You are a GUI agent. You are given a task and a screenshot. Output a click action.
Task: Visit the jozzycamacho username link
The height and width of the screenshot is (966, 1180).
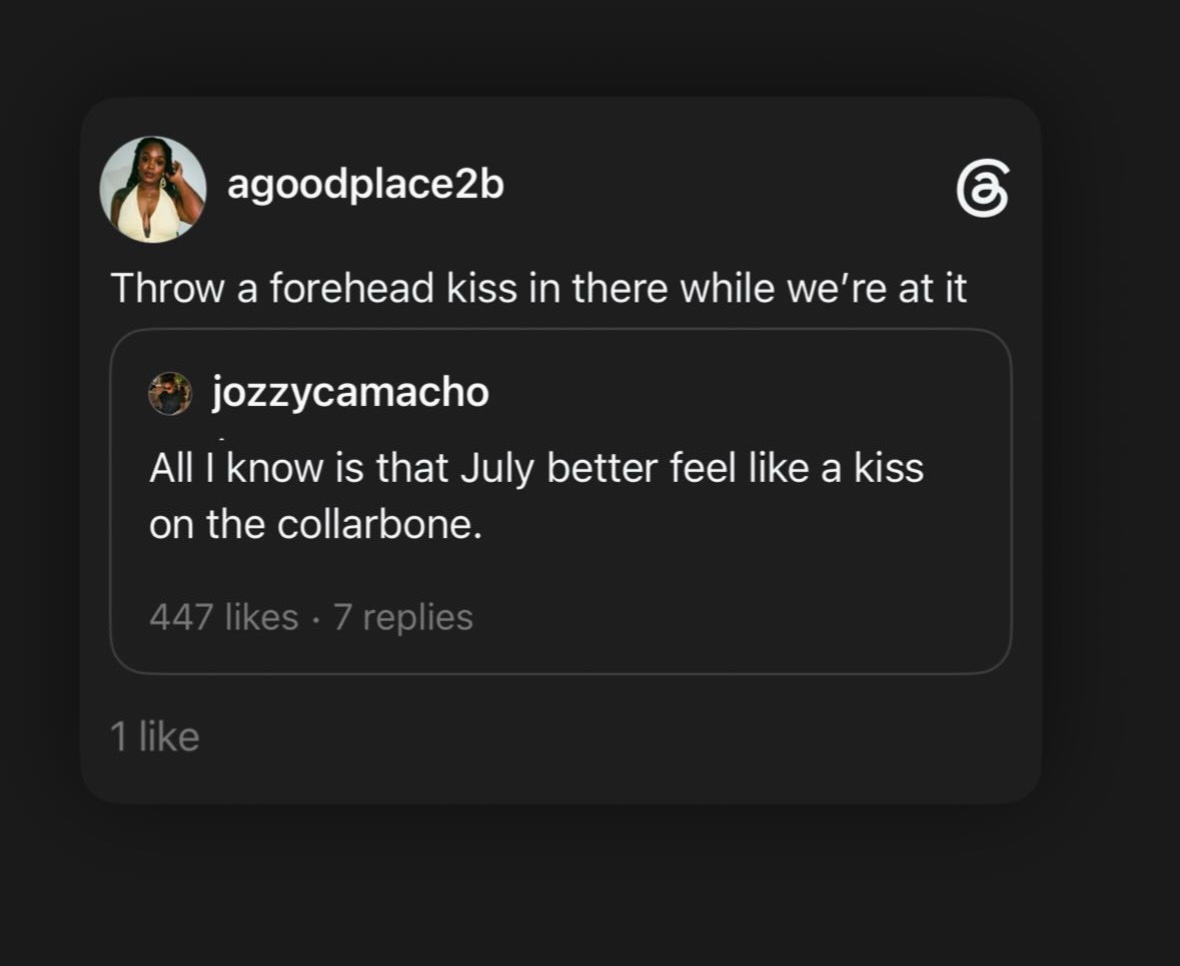tap(351, 393)
